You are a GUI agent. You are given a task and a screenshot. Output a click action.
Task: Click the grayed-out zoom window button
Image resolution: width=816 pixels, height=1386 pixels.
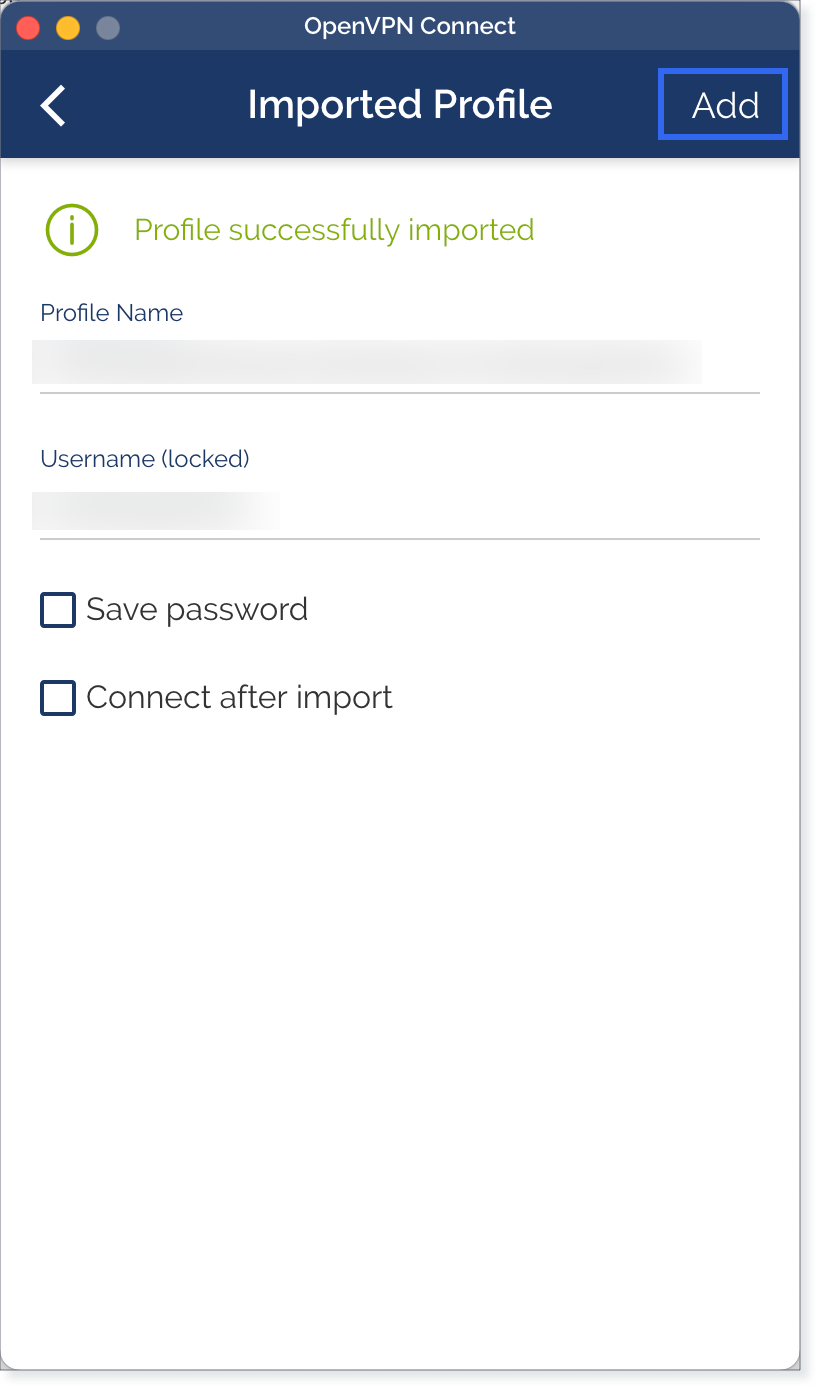(x=108, y=27)
